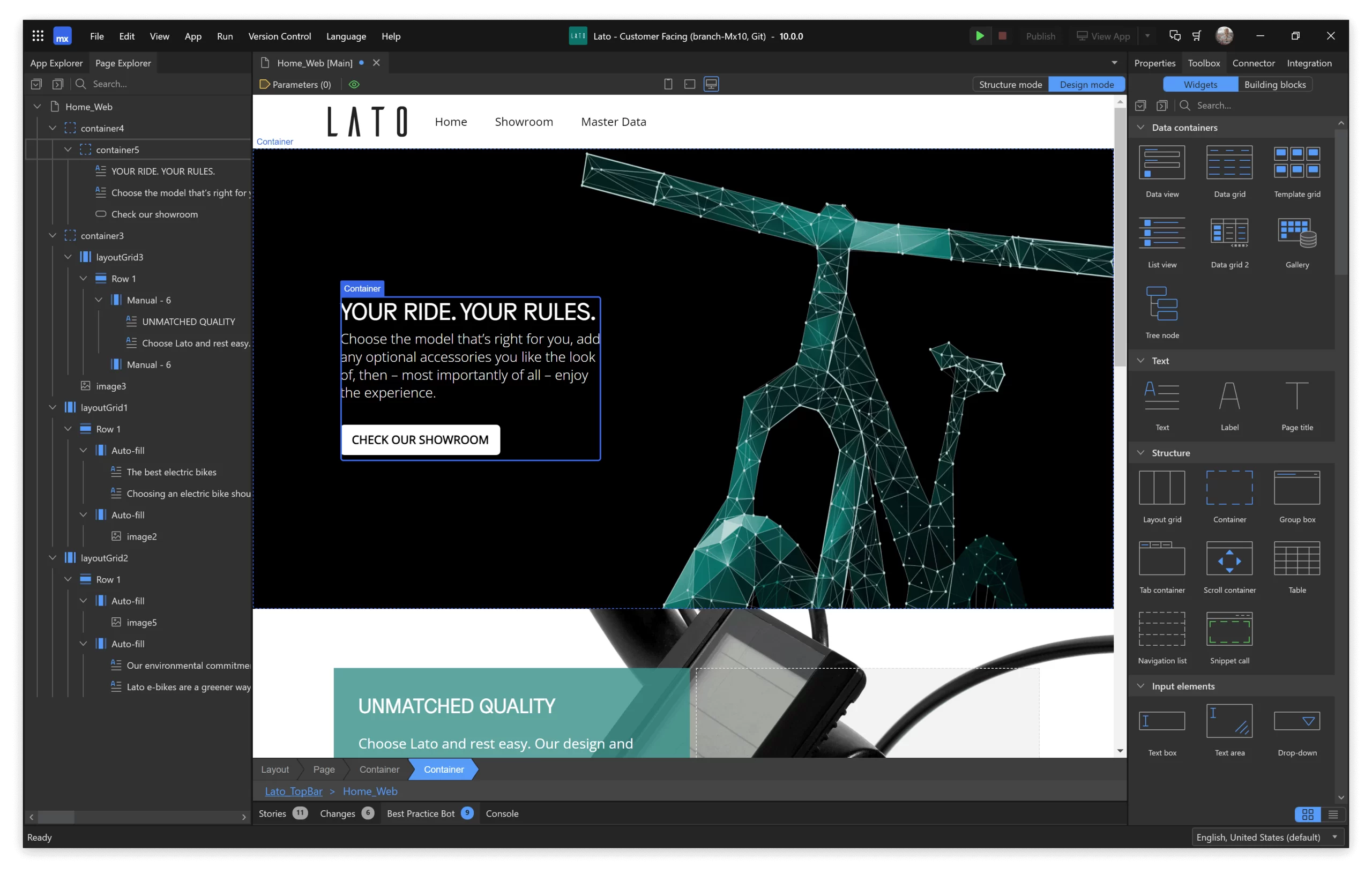Viewport: 1372px width, 874px height.
Task: Collapse the layoutGrid3 tree node
Action: [69, 257]
